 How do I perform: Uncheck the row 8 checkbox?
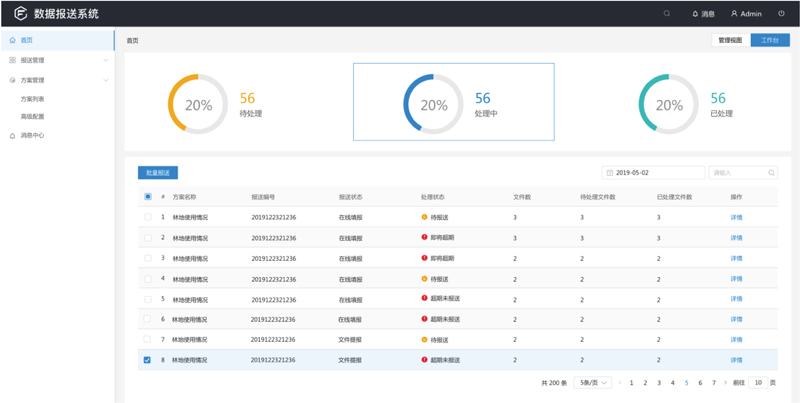(x=147, y=360)
